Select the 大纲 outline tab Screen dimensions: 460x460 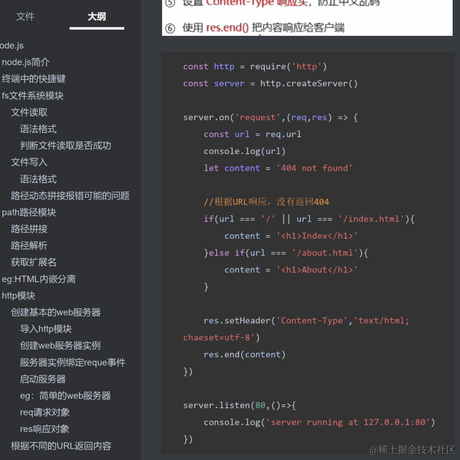[97, 16]
